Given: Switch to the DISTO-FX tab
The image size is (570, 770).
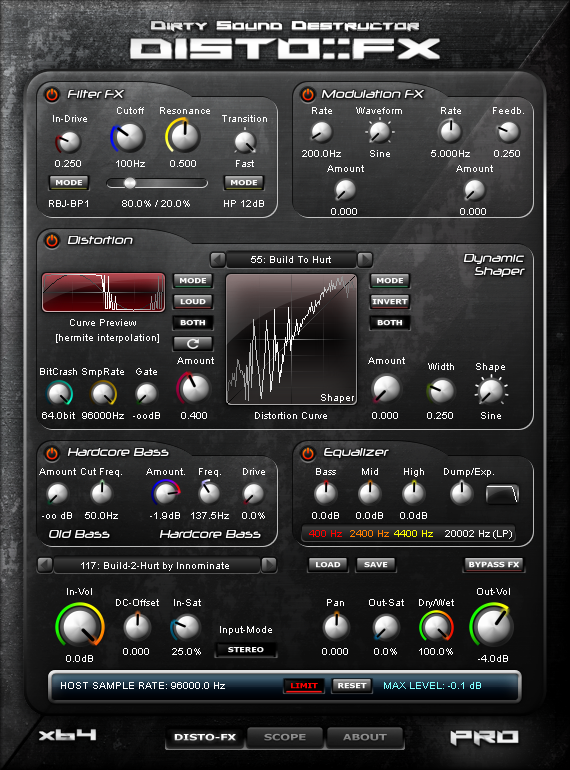Looking at the screenshot, I should (x=205, y=737).
